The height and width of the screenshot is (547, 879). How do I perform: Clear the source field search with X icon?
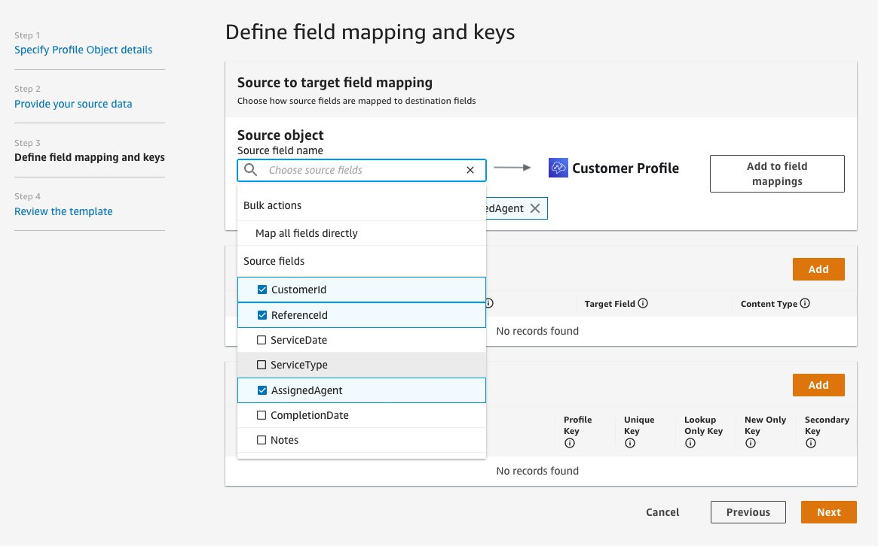[470, 170]
